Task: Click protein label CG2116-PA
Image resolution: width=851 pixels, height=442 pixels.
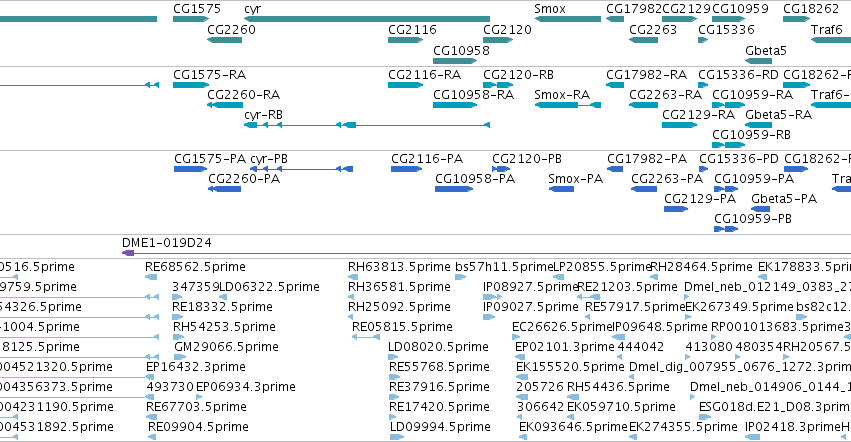Action: [427, 159]
